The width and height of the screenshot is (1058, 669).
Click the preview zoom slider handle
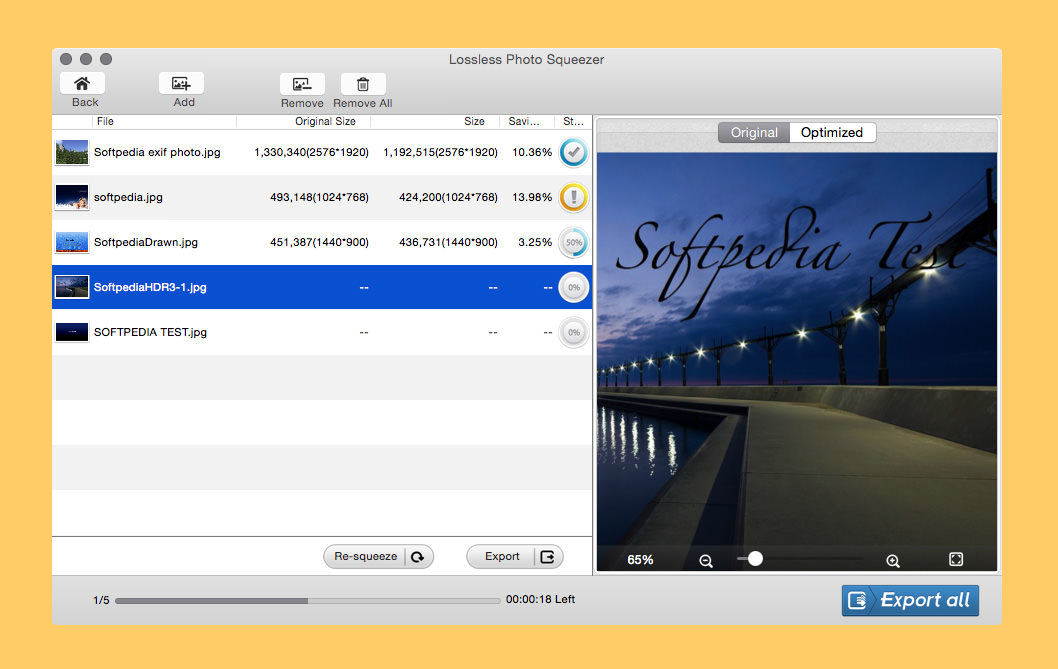755,558
